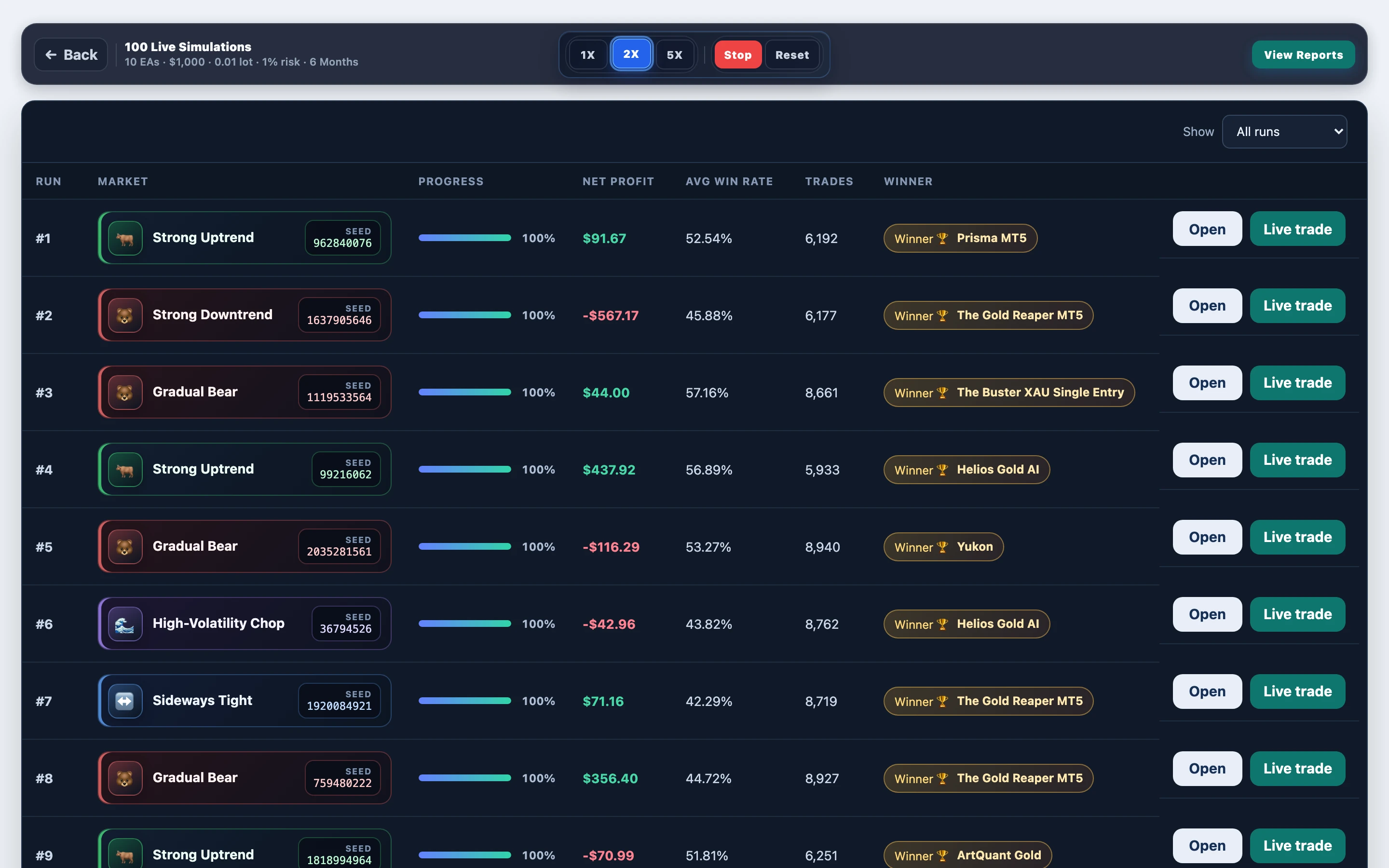The image size is (1389, 868).
Task: Click the bear icon in run #8 Gradual Bear
Action: (124, 778)
